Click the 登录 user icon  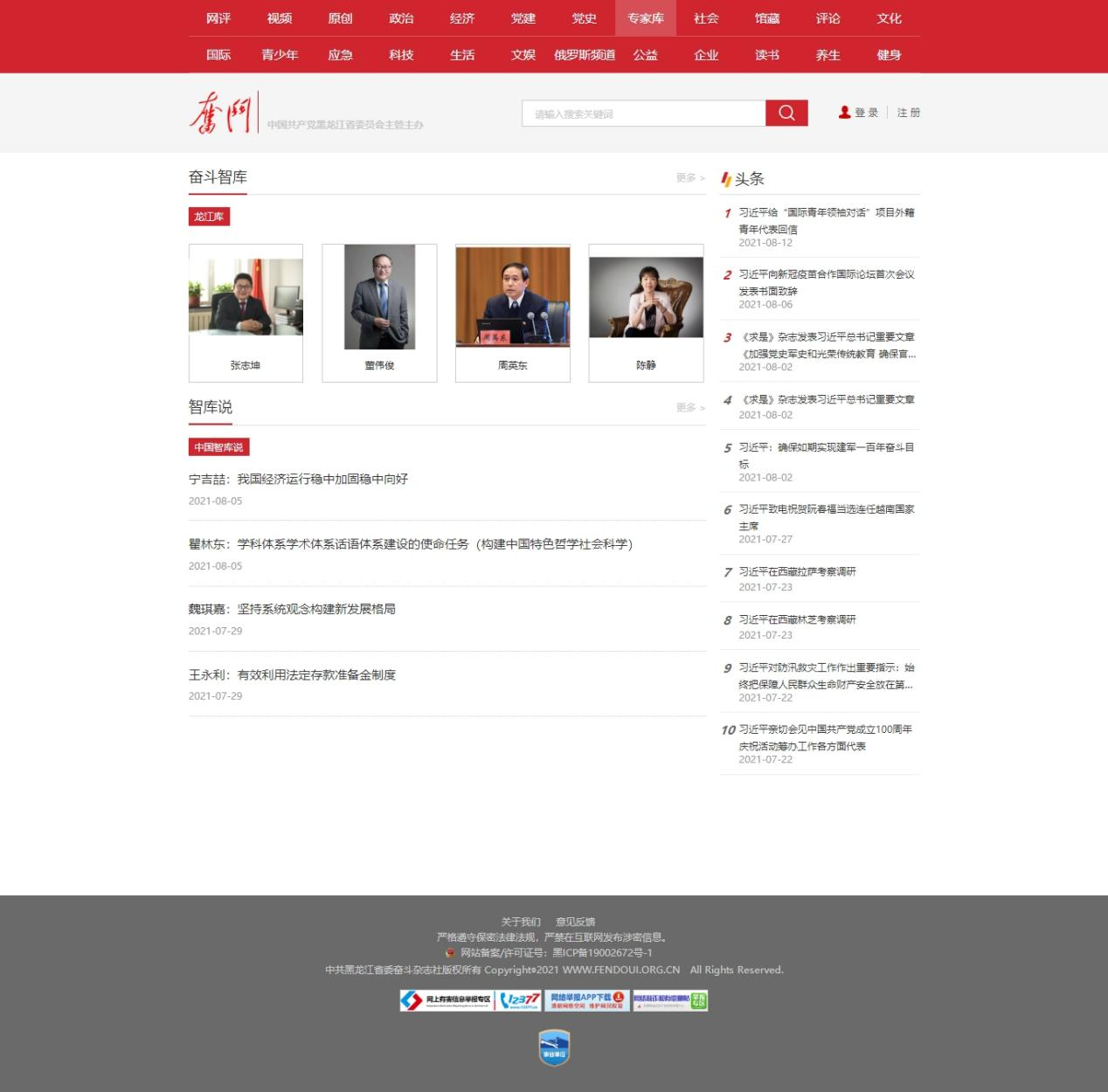pos(844,113)
